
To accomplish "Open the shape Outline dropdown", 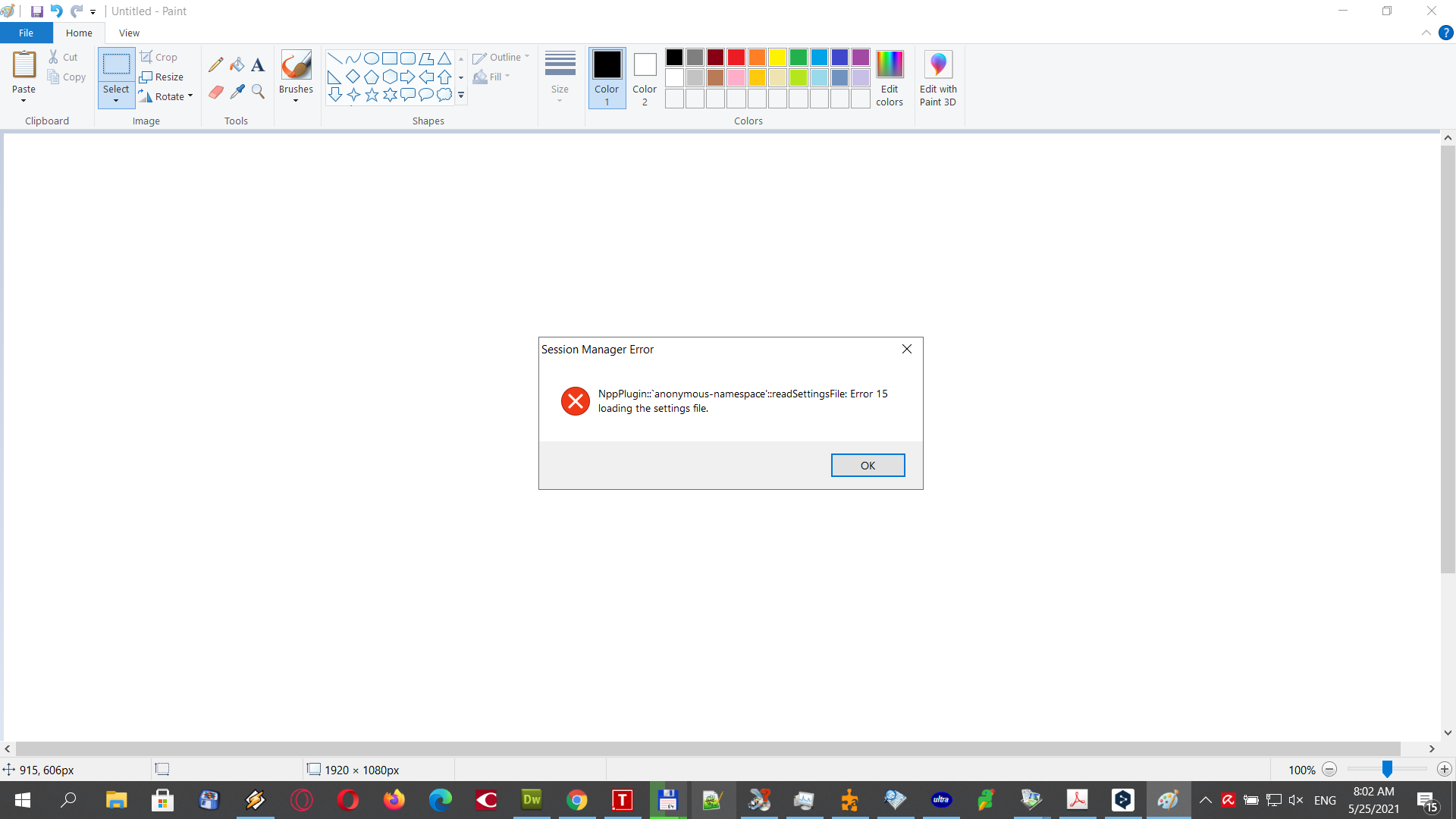I will [x=500, y=58].
